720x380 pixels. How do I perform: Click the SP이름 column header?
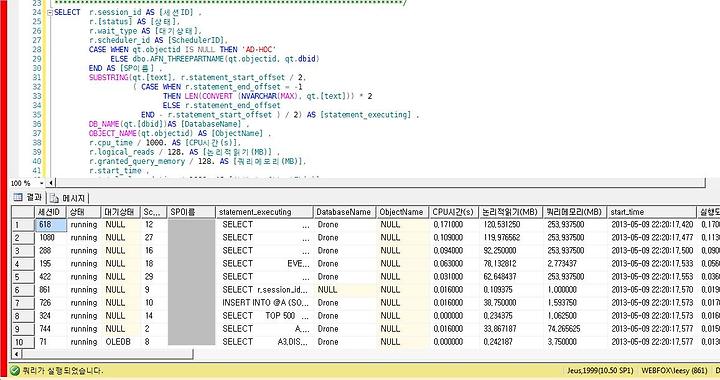pyautogui.click(x=191, y=212)
